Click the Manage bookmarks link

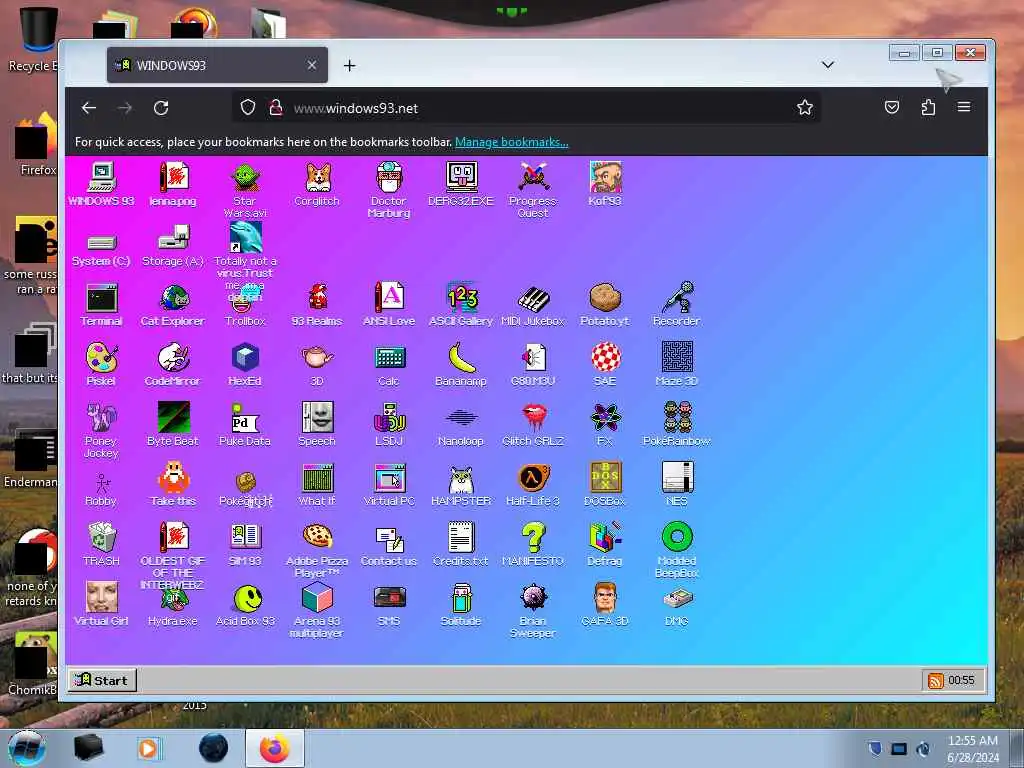click(x=511, y=142)
